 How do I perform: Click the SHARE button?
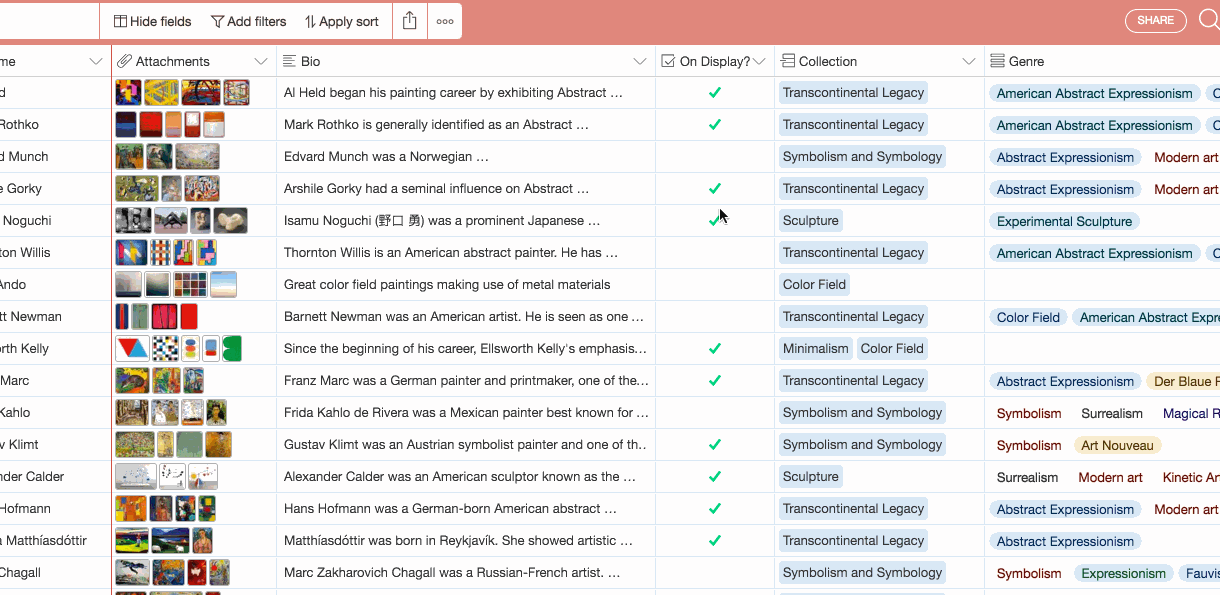click(x=1155, y=20)
